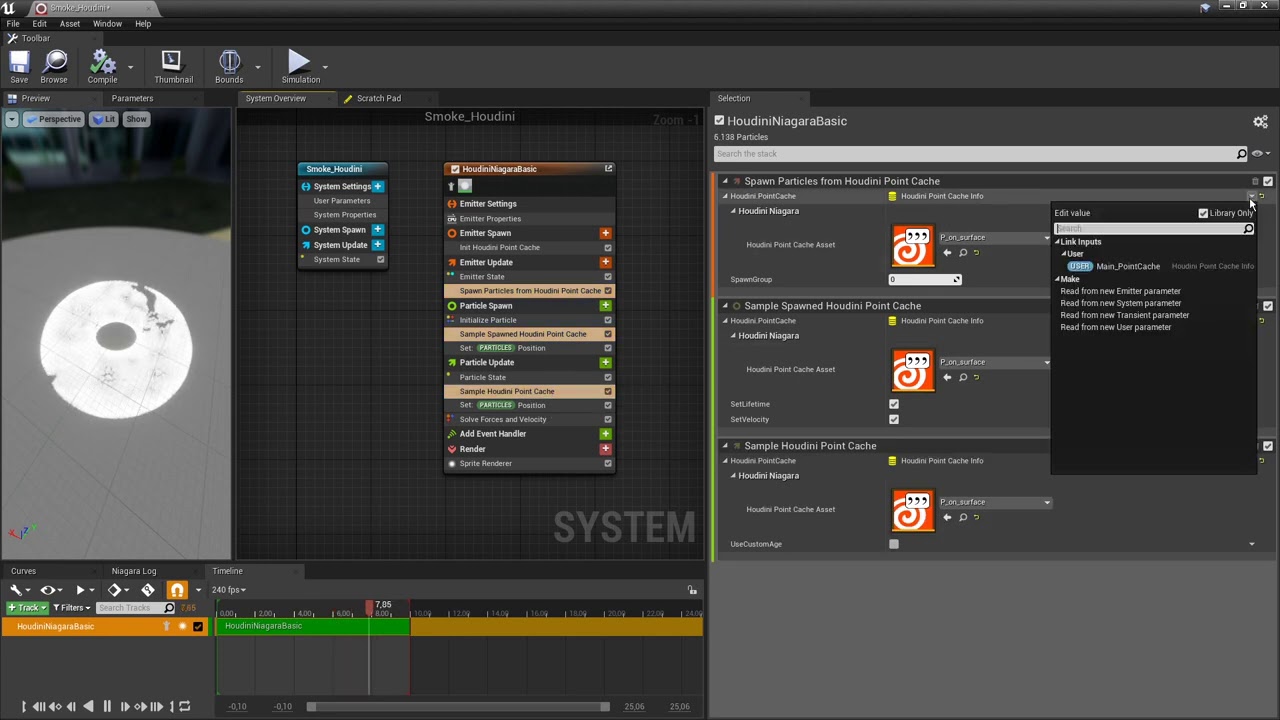1280x720 pixels.
Task: Browse to the P_on_surface asset in Spawn Particles module
Action: (x=963, y=253)
